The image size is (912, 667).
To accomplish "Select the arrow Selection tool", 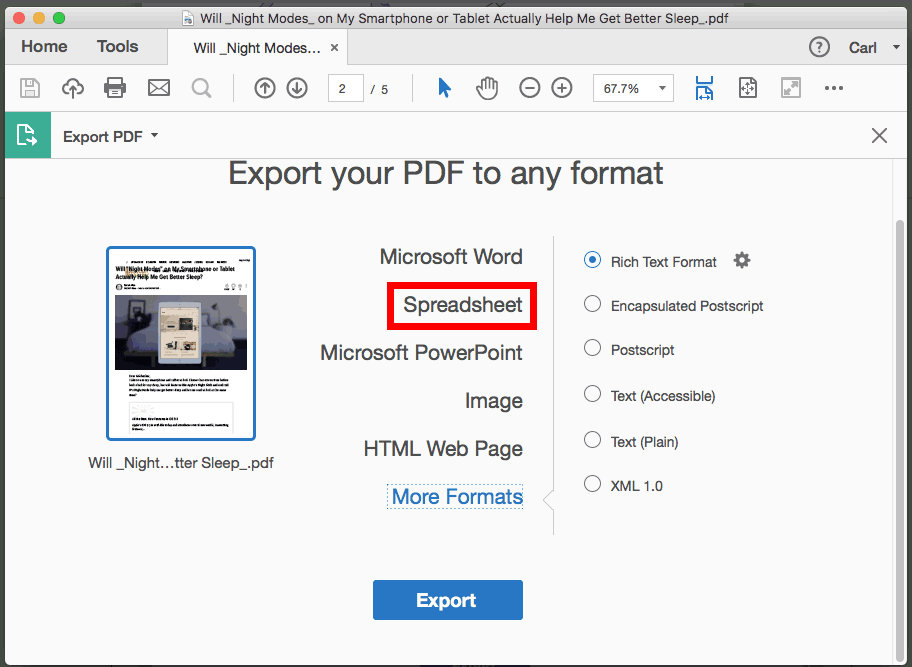I will coord(444,88).
